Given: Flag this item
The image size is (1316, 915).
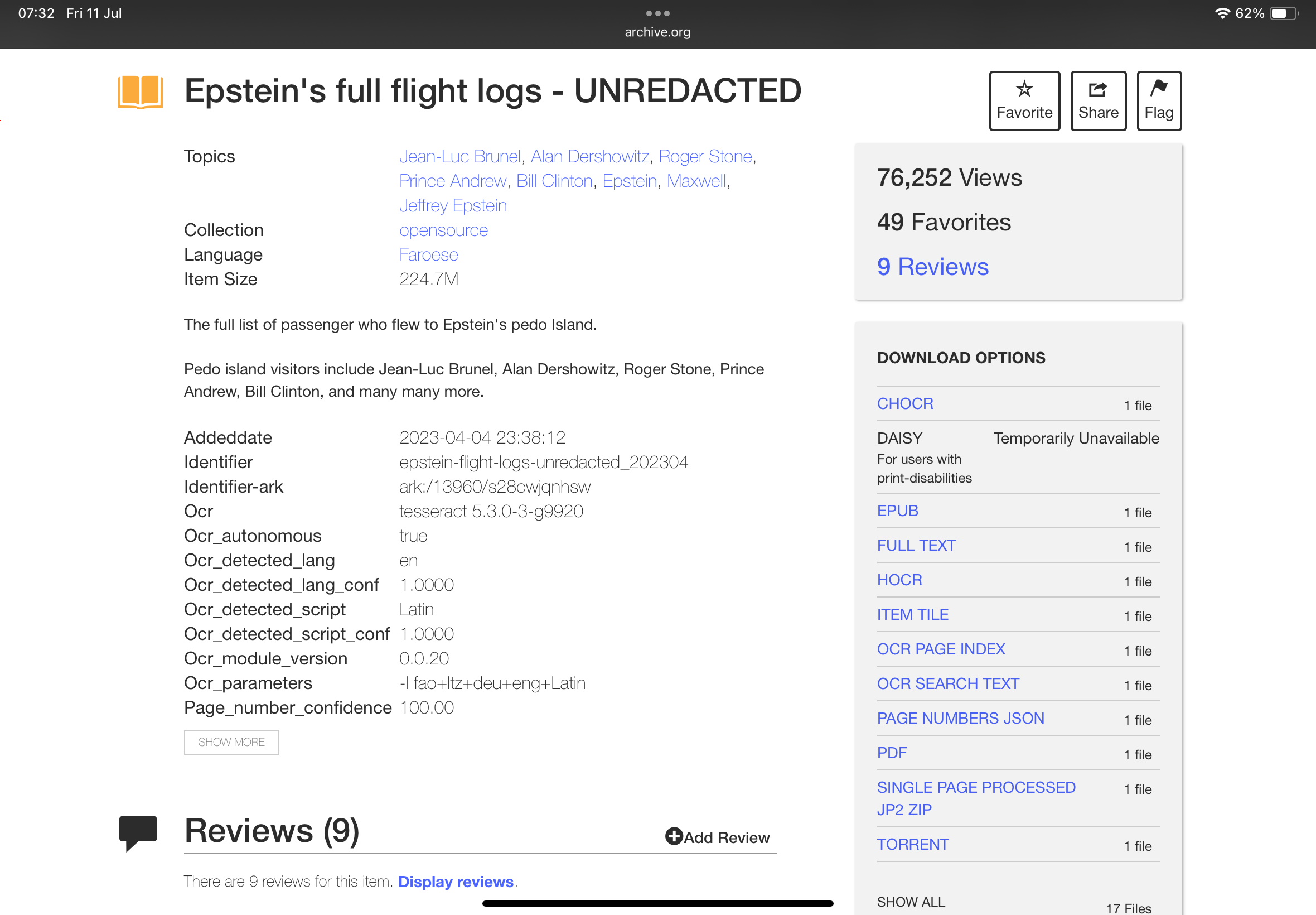Looking at the screenshot, I should pyautogui.click(x=1159, y=101).
